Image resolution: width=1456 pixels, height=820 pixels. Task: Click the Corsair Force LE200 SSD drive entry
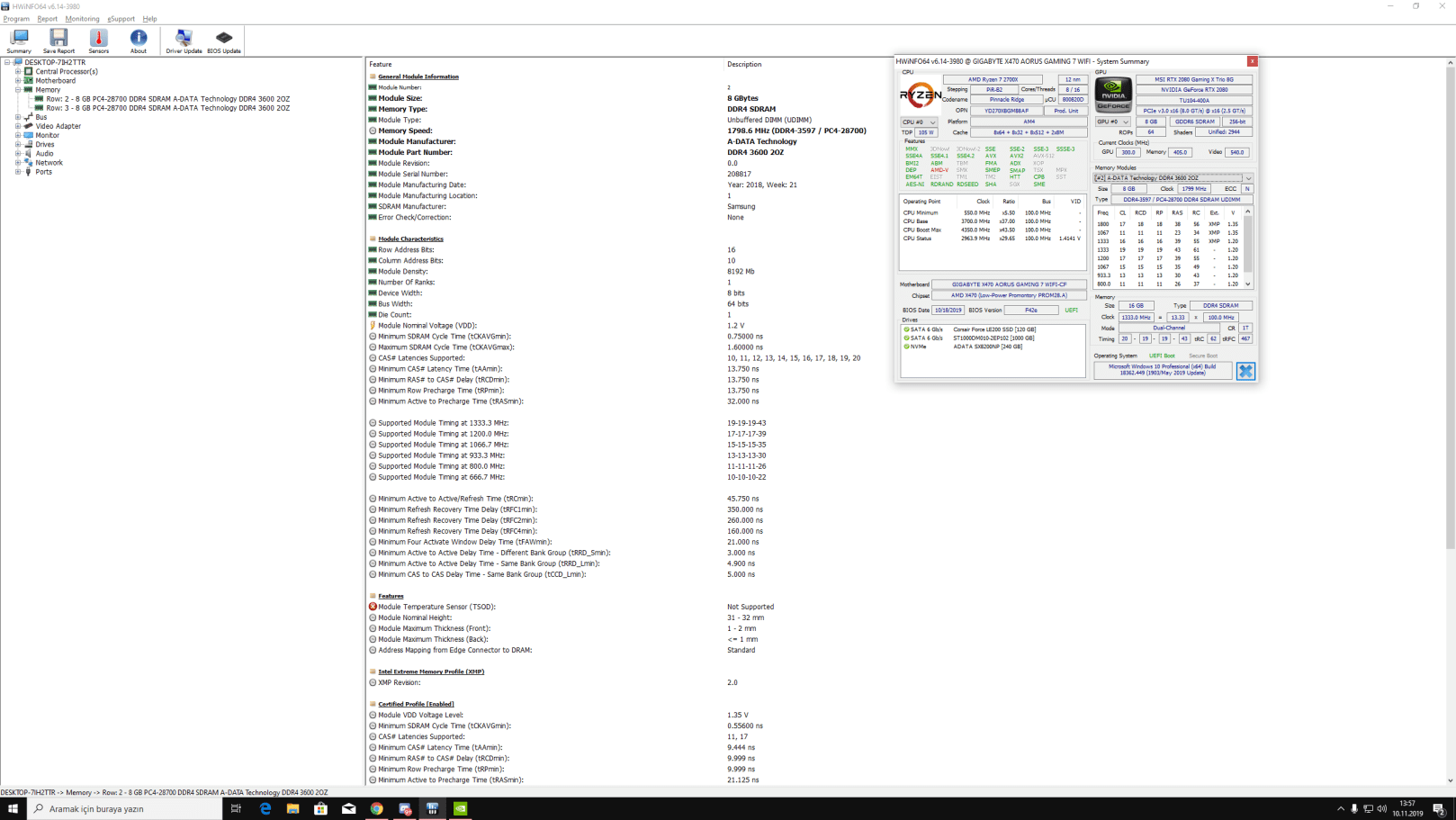(993, 329)
